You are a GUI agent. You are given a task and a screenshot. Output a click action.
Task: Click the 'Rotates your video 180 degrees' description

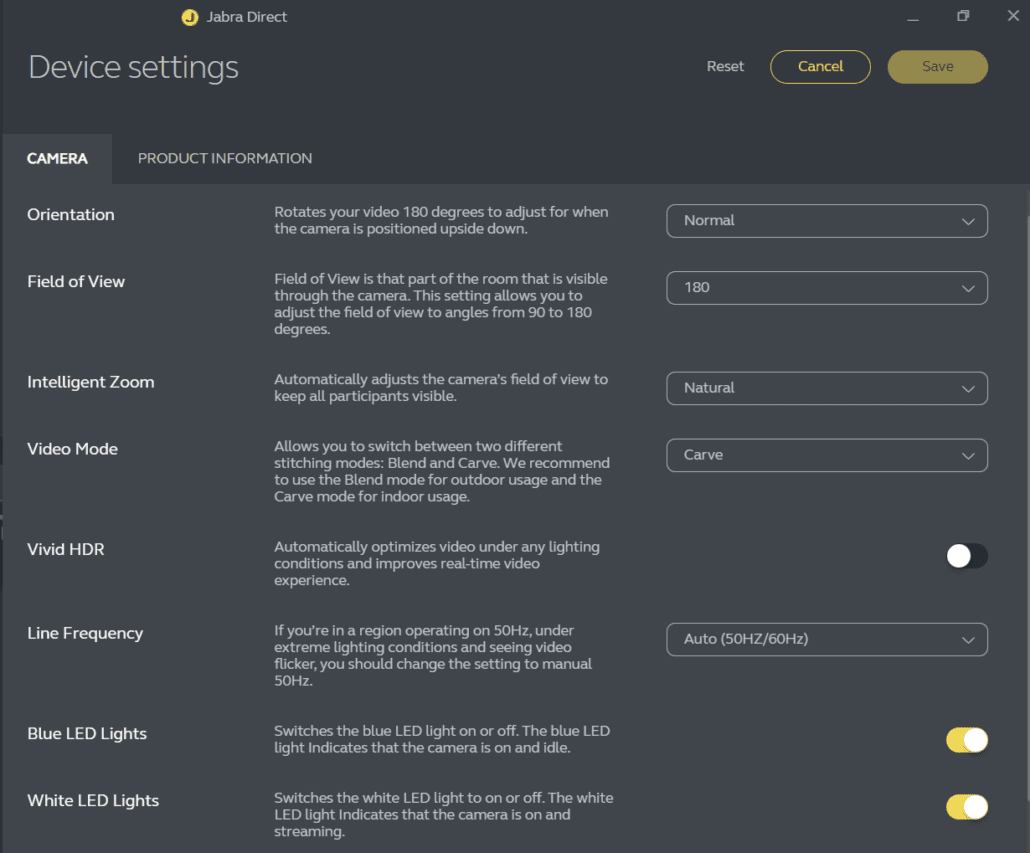(x=441, y=221)
